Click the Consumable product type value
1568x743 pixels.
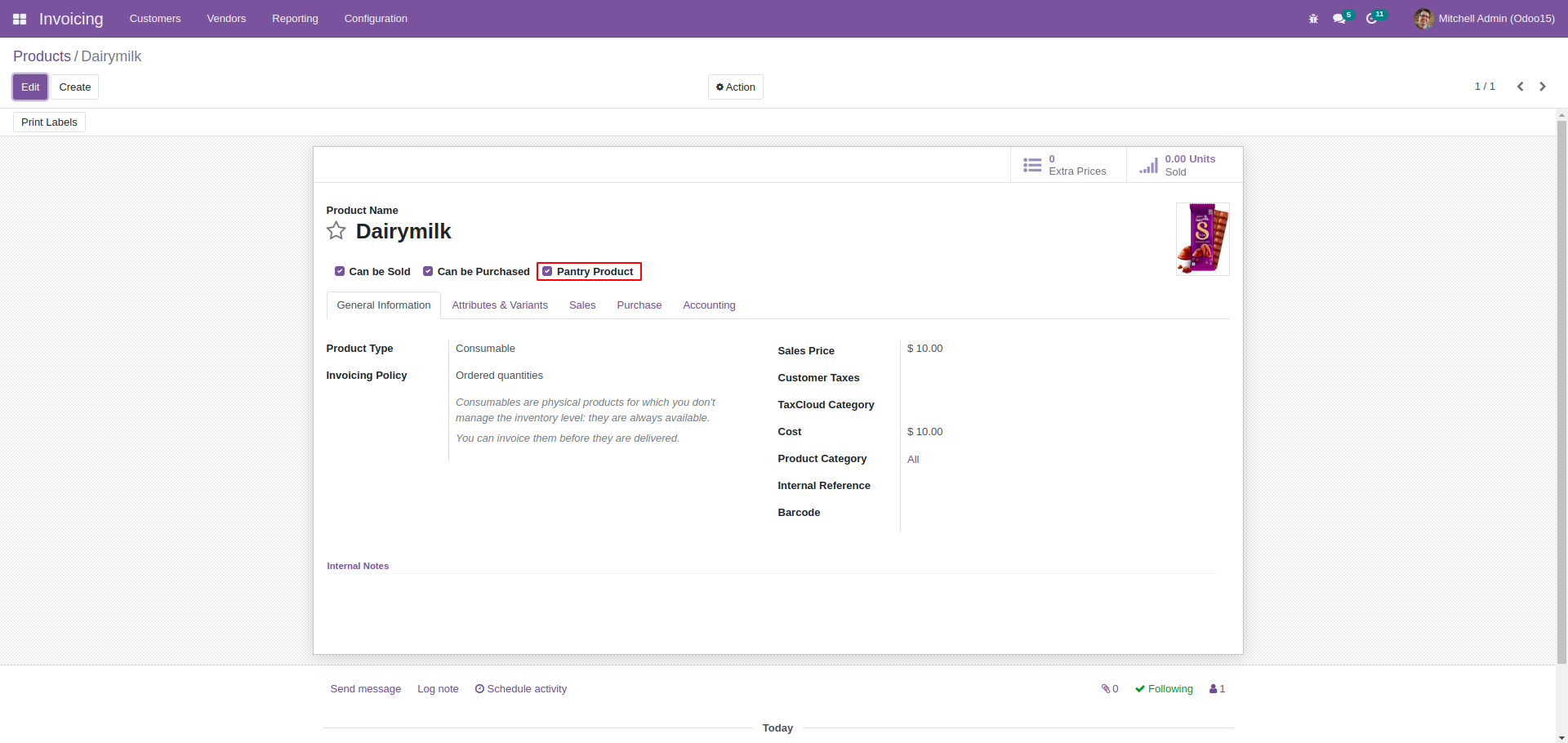pyautogui.click(x=485, y=349)
